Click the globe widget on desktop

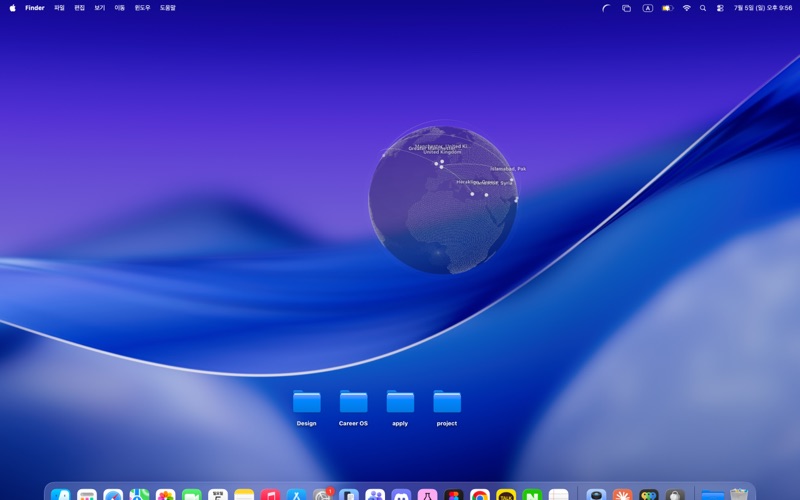click(x=443, y=199)
